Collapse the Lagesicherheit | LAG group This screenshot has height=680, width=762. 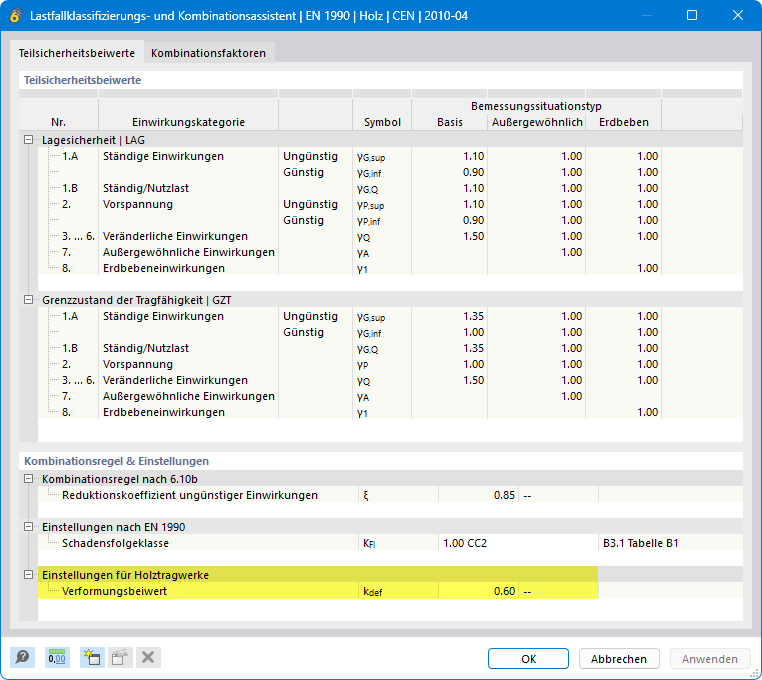point(29,140)
